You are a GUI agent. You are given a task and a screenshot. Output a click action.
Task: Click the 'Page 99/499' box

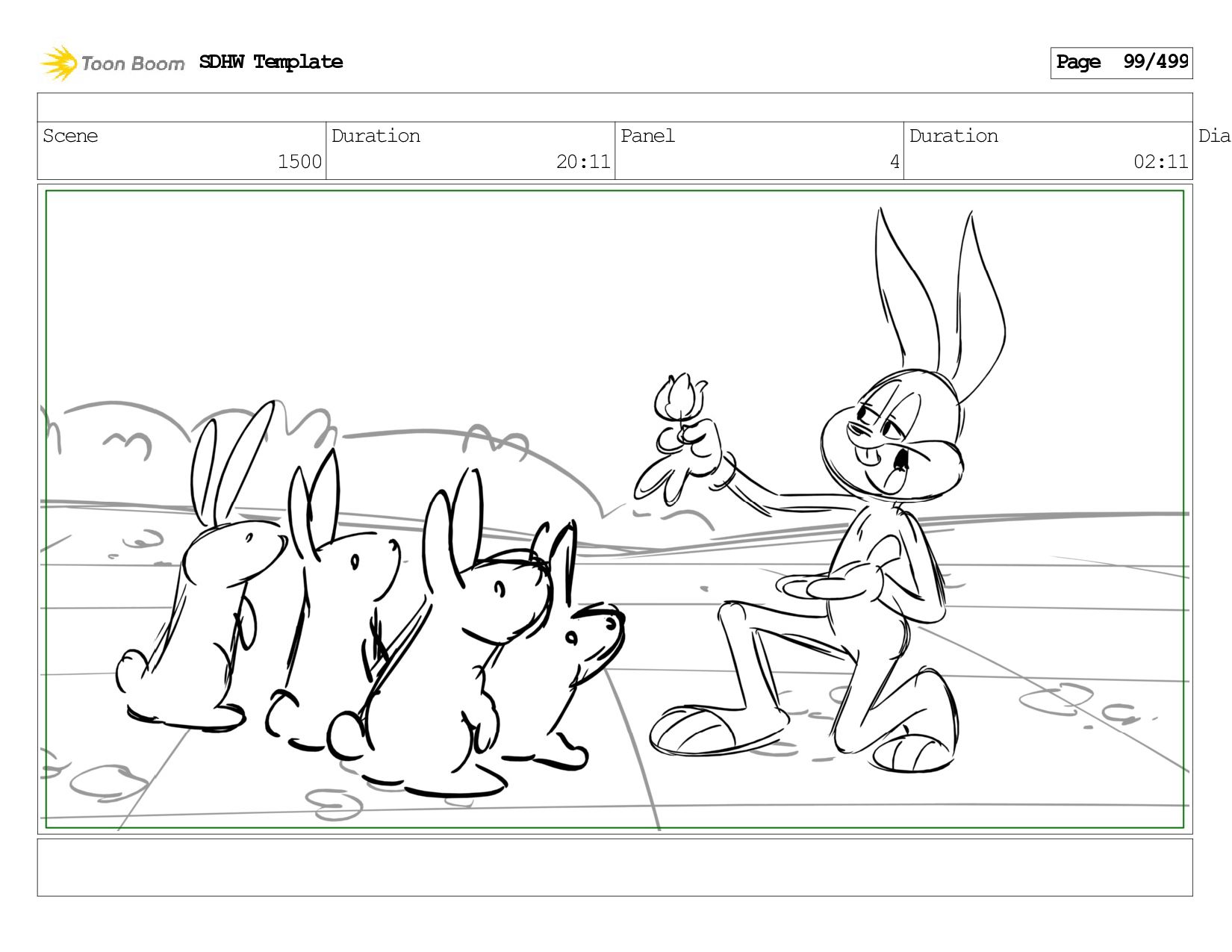pos(1121,63)
